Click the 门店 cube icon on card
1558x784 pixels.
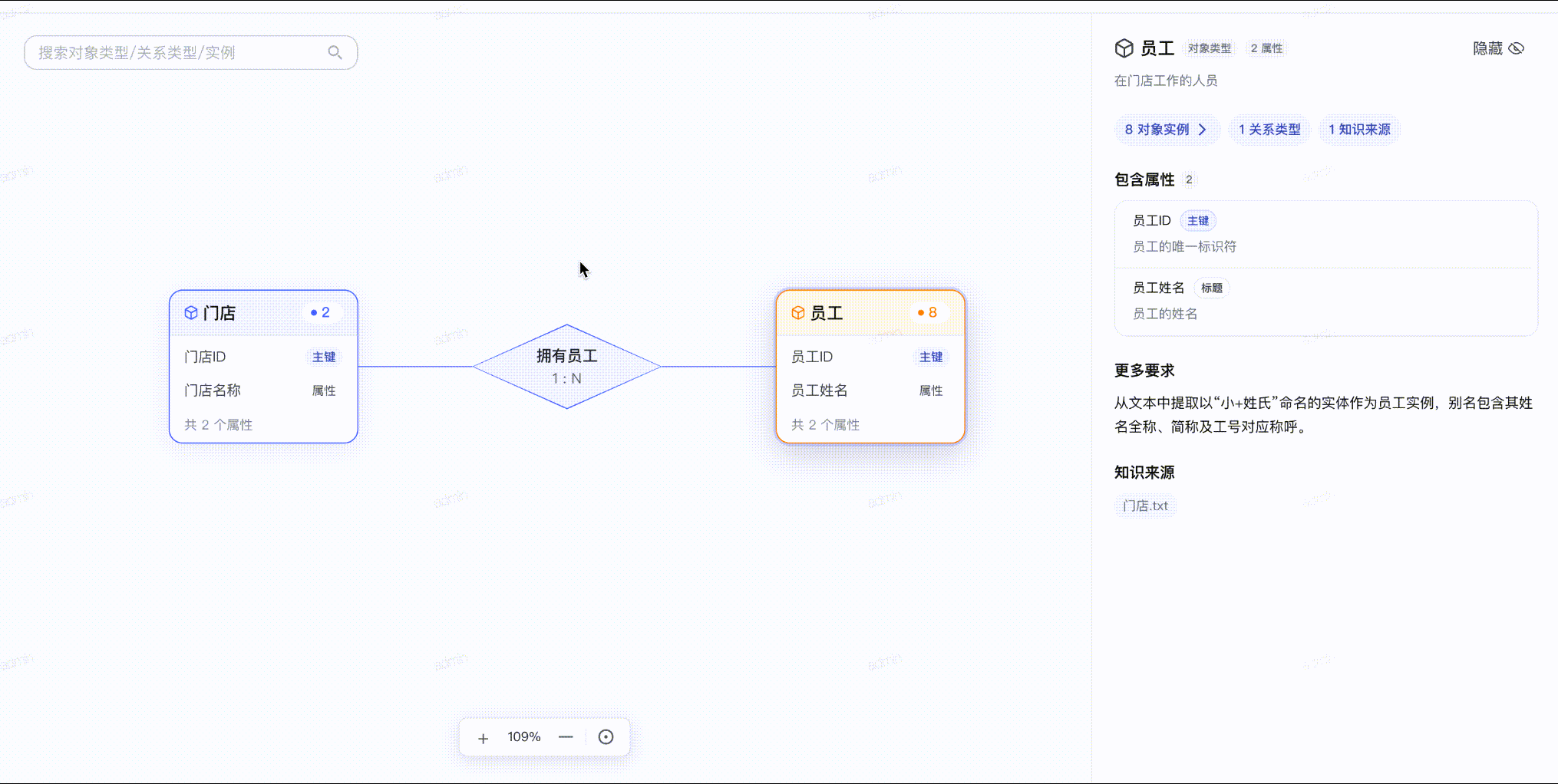(191, 312)
